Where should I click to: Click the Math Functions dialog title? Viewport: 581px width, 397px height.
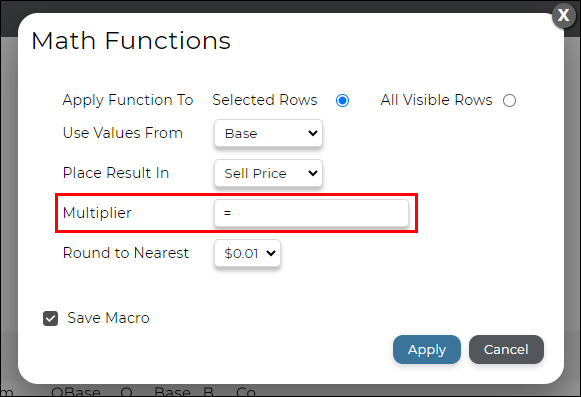click(x=131, y=40)
